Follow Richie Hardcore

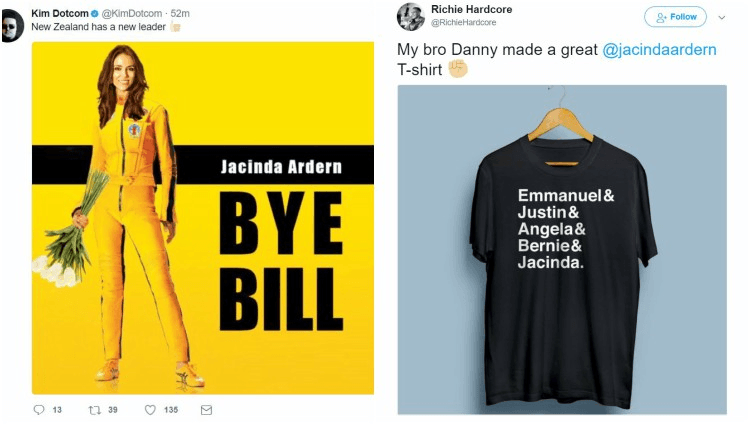[675, 17]
